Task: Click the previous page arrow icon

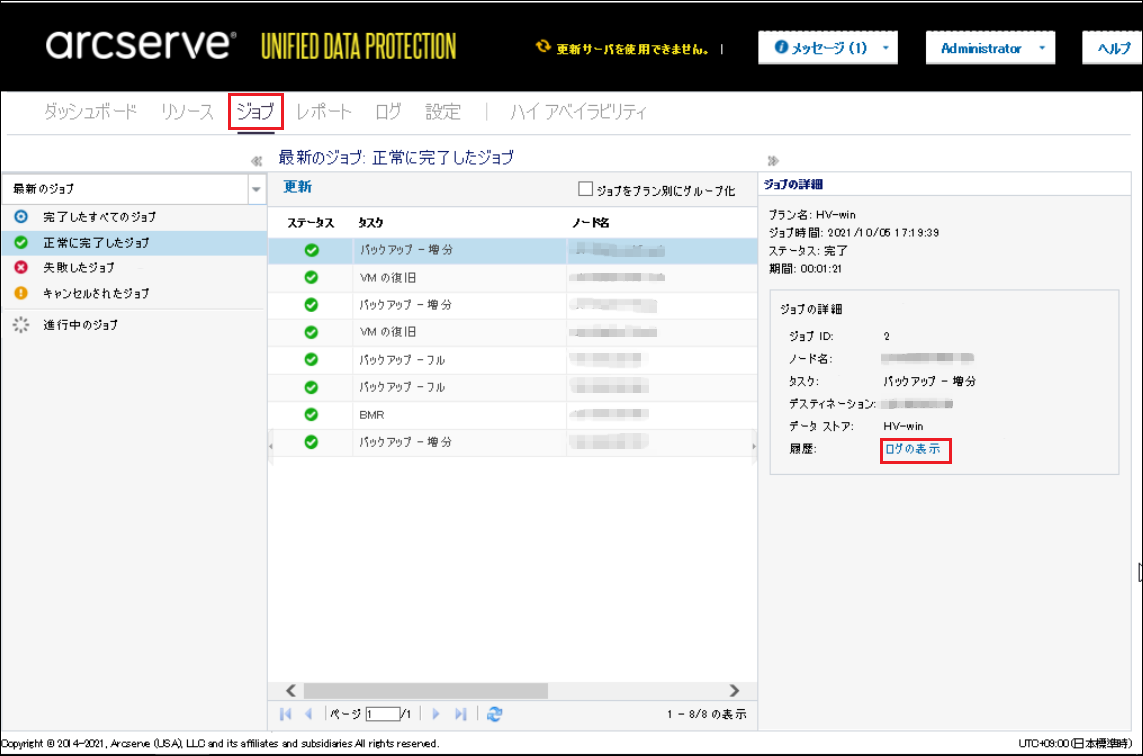Action: pos(309,714)
